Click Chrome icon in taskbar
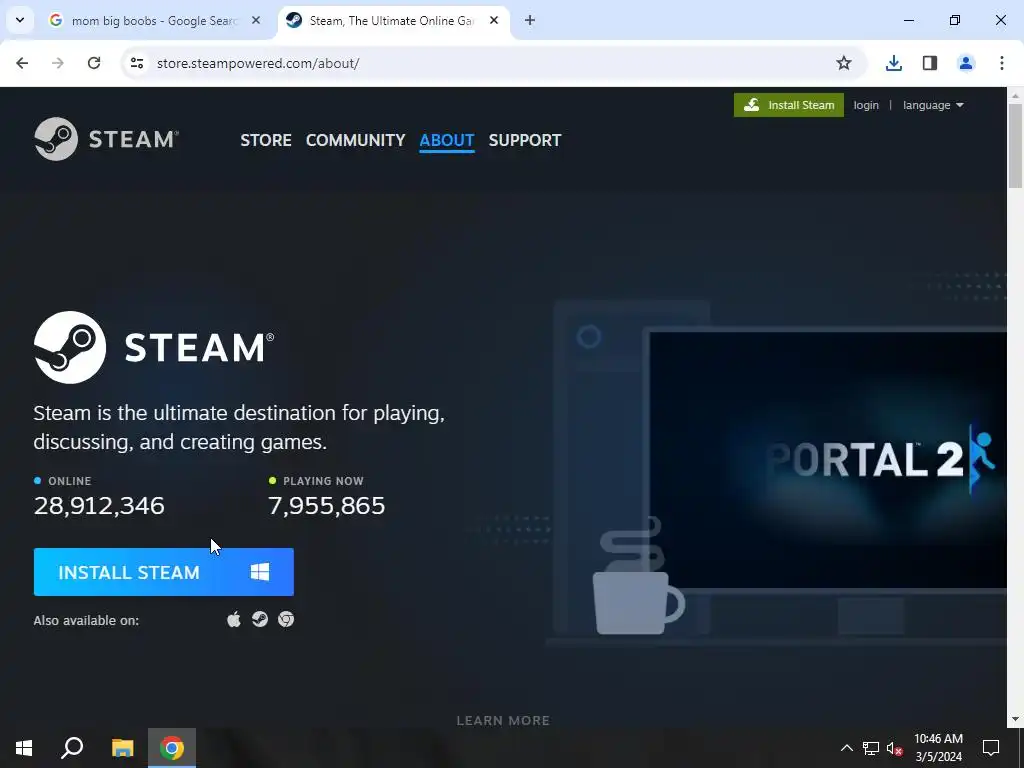This screenshot has height=768, width=1024. tap(172, 748)
